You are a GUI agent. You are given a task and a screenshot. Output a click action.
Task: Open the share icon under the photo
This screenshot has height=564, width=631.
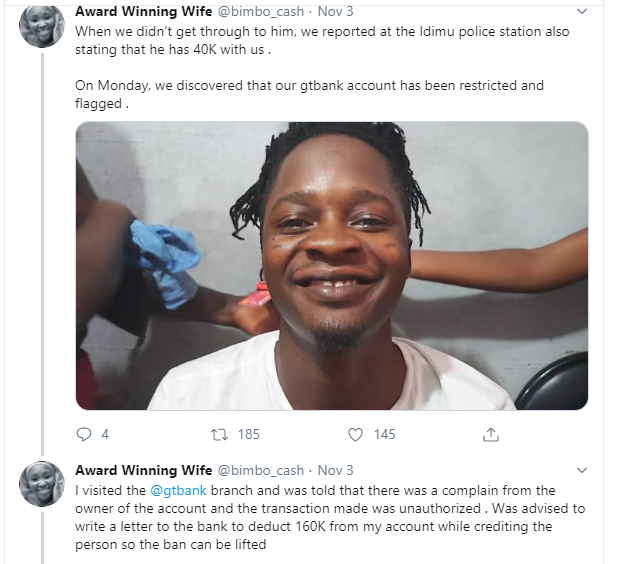coord(491,434)
